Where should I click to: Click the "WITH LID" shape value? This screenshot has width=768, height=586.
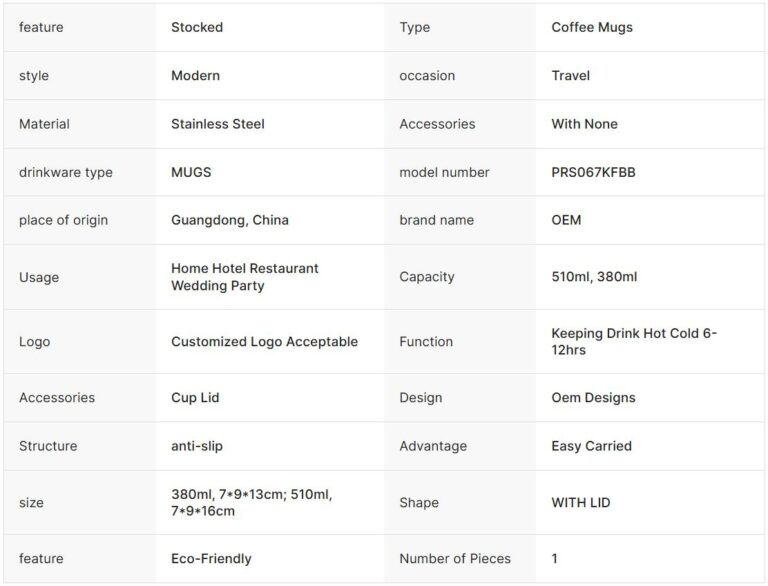[581, 503]
